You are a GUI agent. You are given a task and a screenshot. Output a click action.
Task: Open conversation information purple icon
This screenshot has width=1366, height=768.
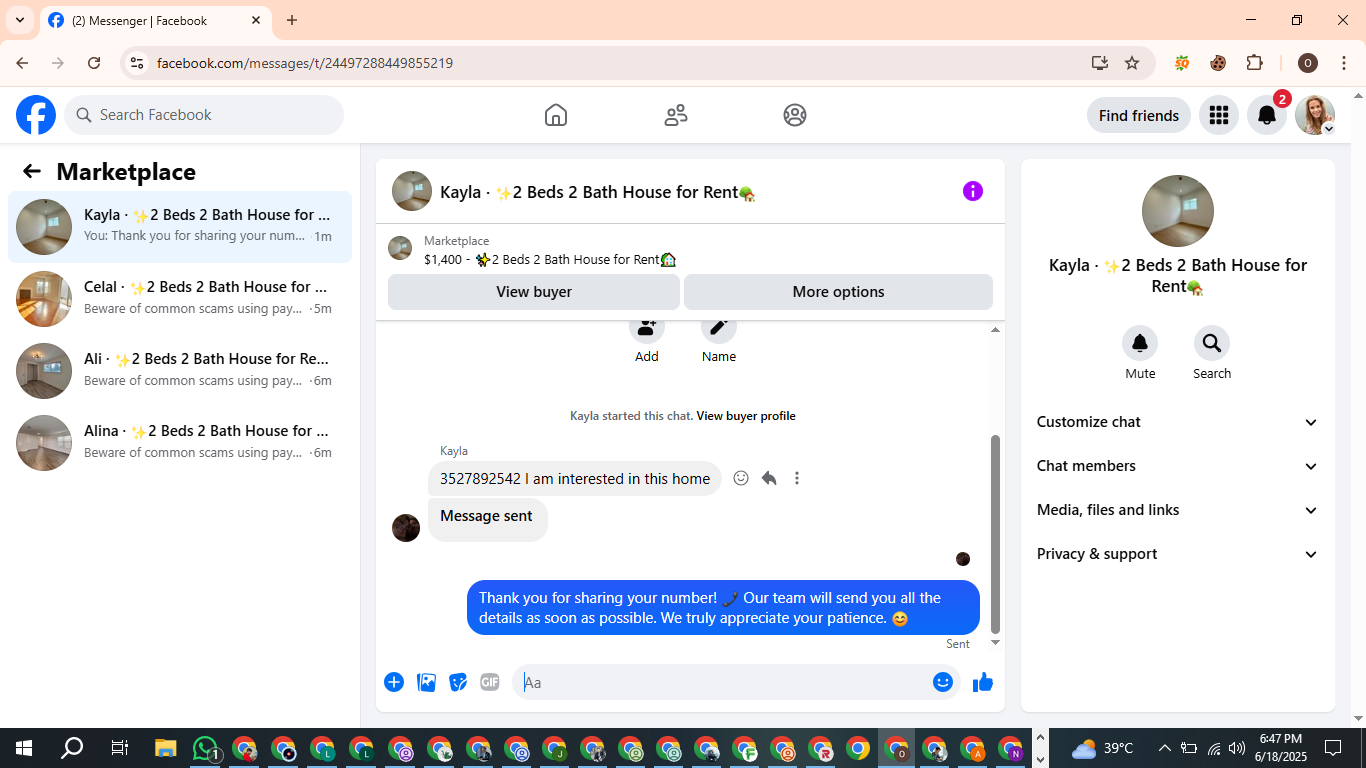click(973, 191)
